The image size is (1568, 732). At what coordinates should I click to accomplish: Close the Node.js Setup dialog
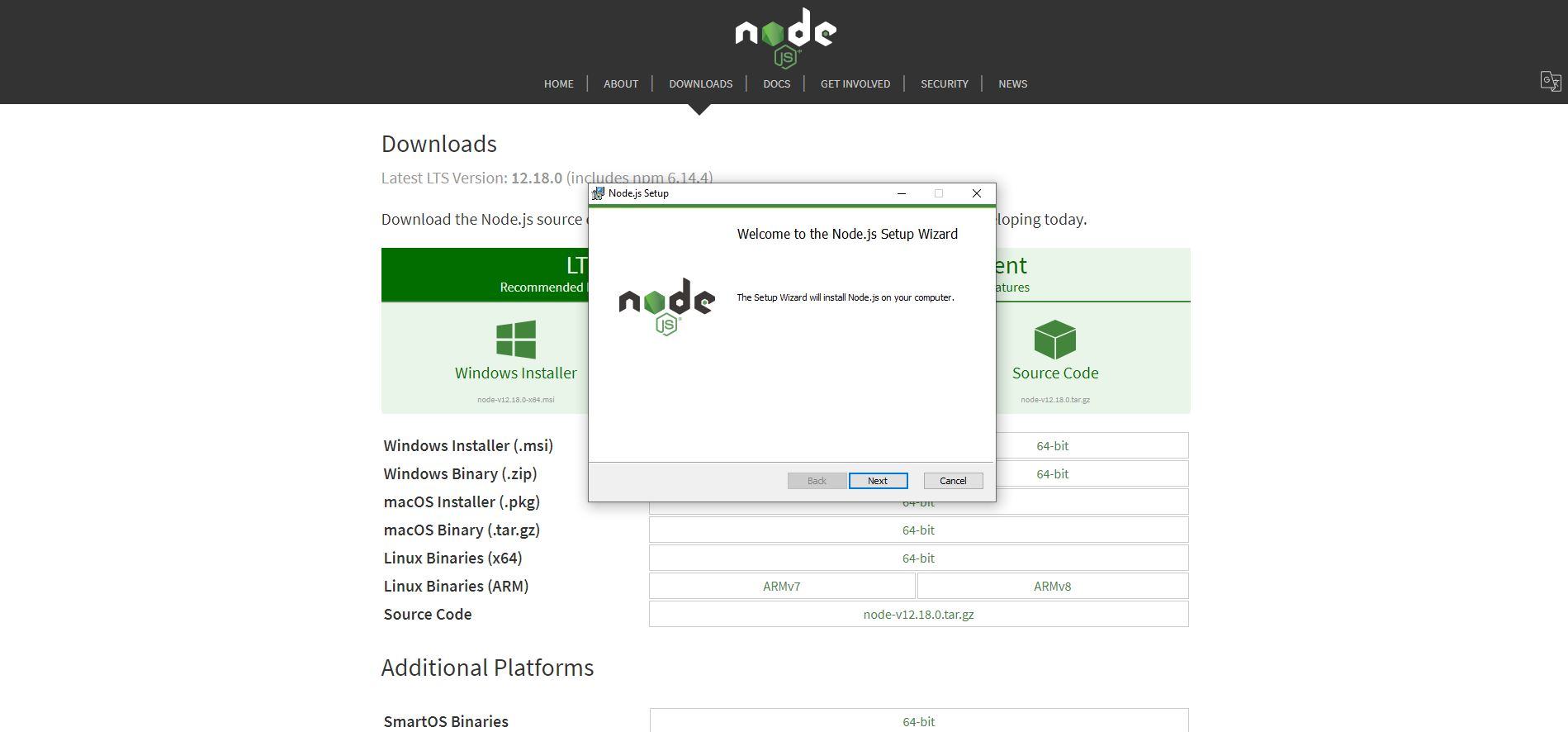[976, 193]
